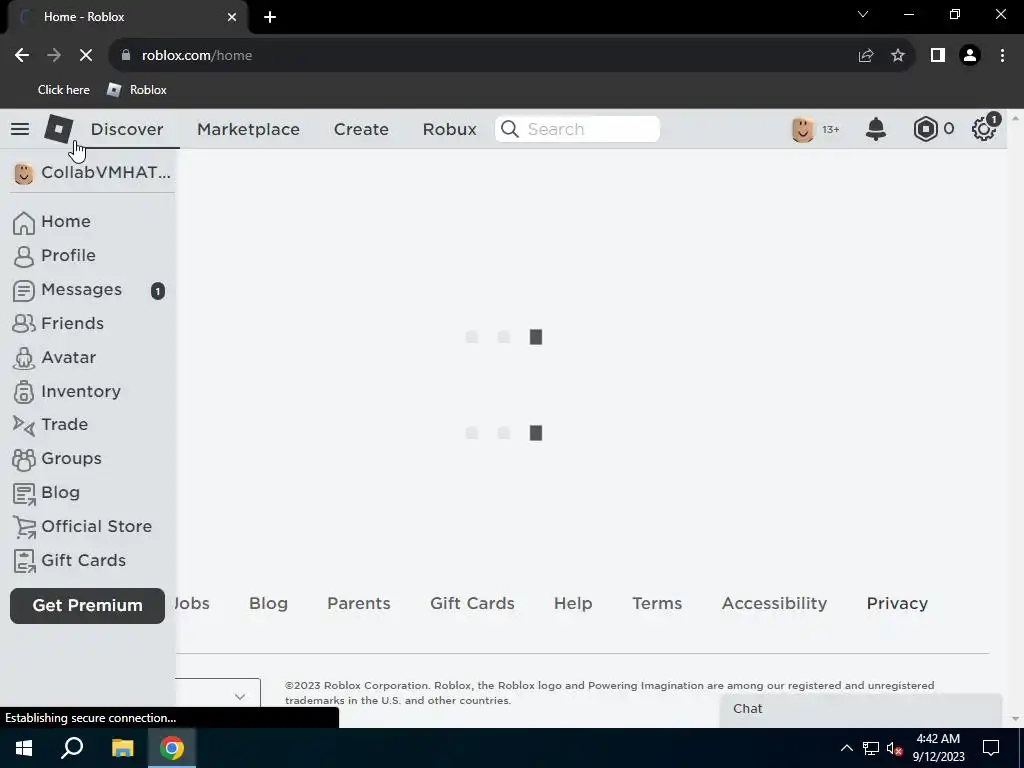Open the footer Accessibility link
This screenshot has height=768, width=1024.
click(x=775, y=603)
